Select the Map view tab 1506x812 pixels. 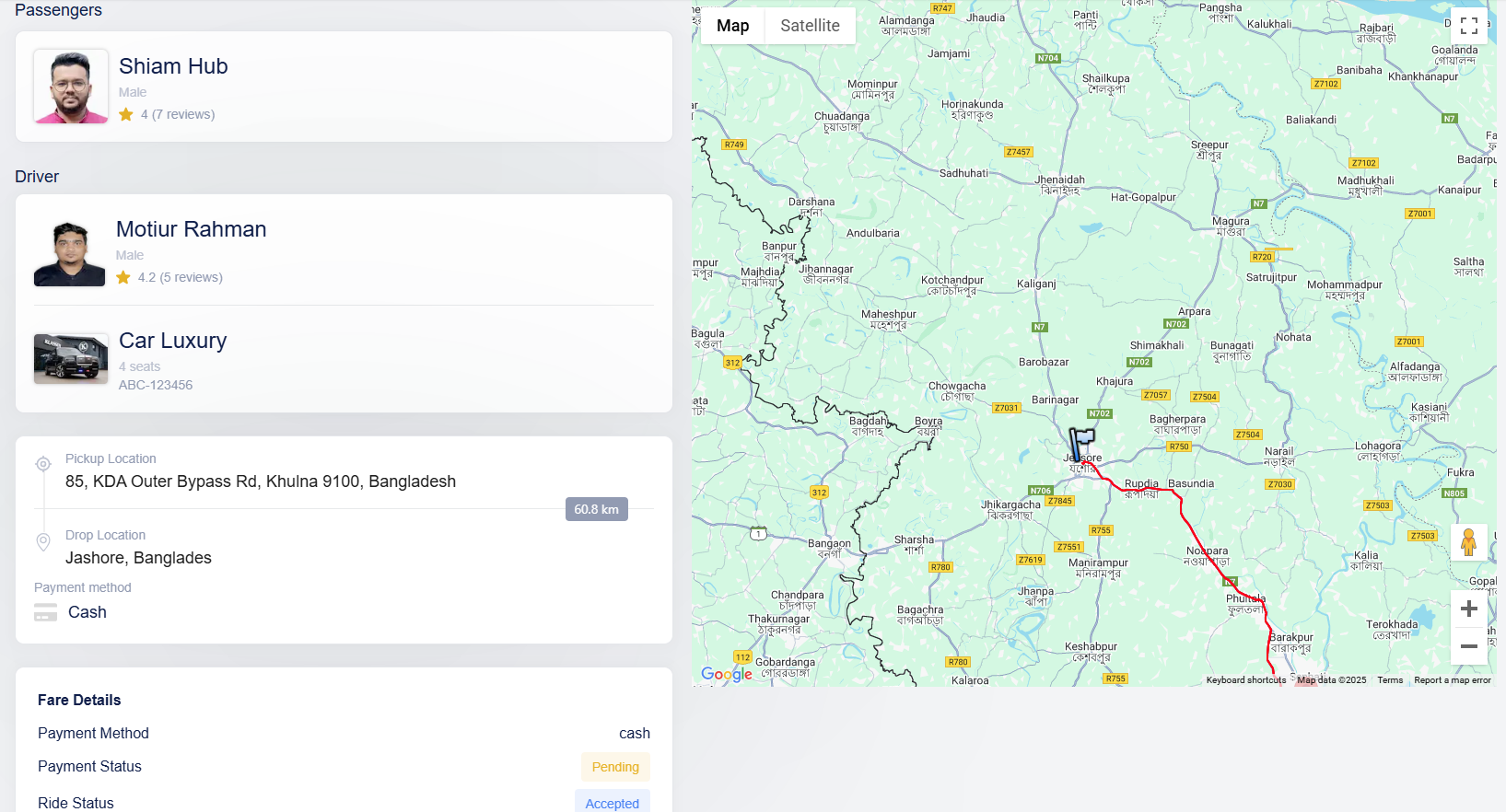point(732,26)
